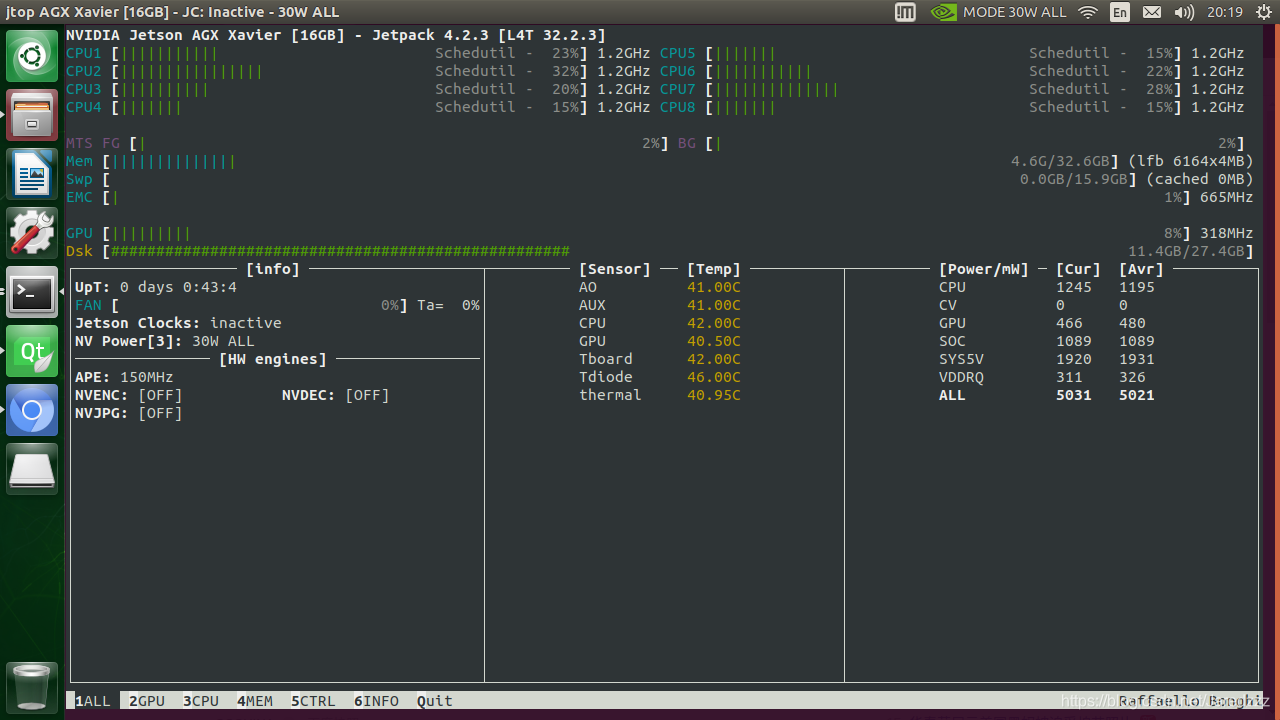The height and width of the screenshot is (720, 1280).
Task: Switch to the 5CTRL tab in jtop
Action: pyautogui.click(x=314, y=701)
